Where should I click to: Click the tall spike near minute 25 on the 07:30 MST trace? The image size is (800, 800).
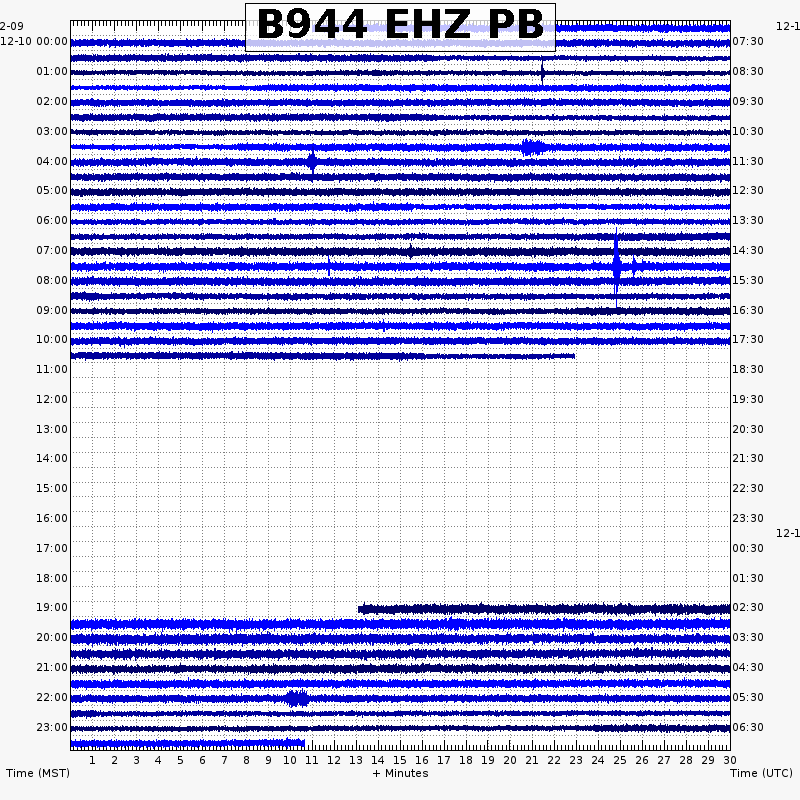click(x=617, y=266)
